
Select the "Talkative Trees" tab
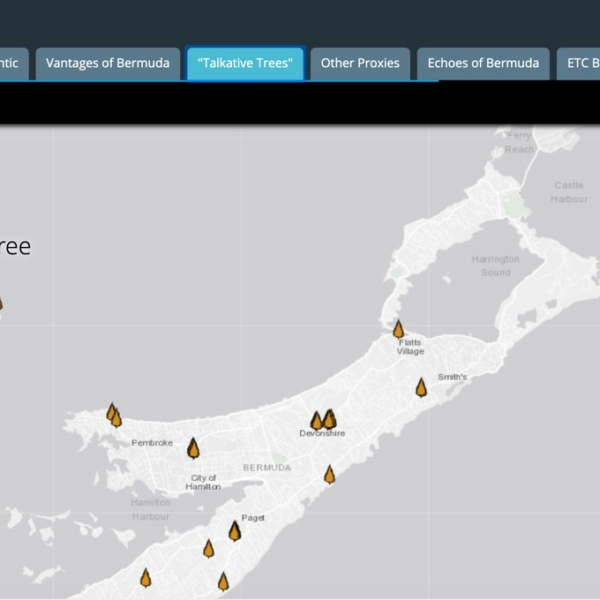[x=245, y=63]
